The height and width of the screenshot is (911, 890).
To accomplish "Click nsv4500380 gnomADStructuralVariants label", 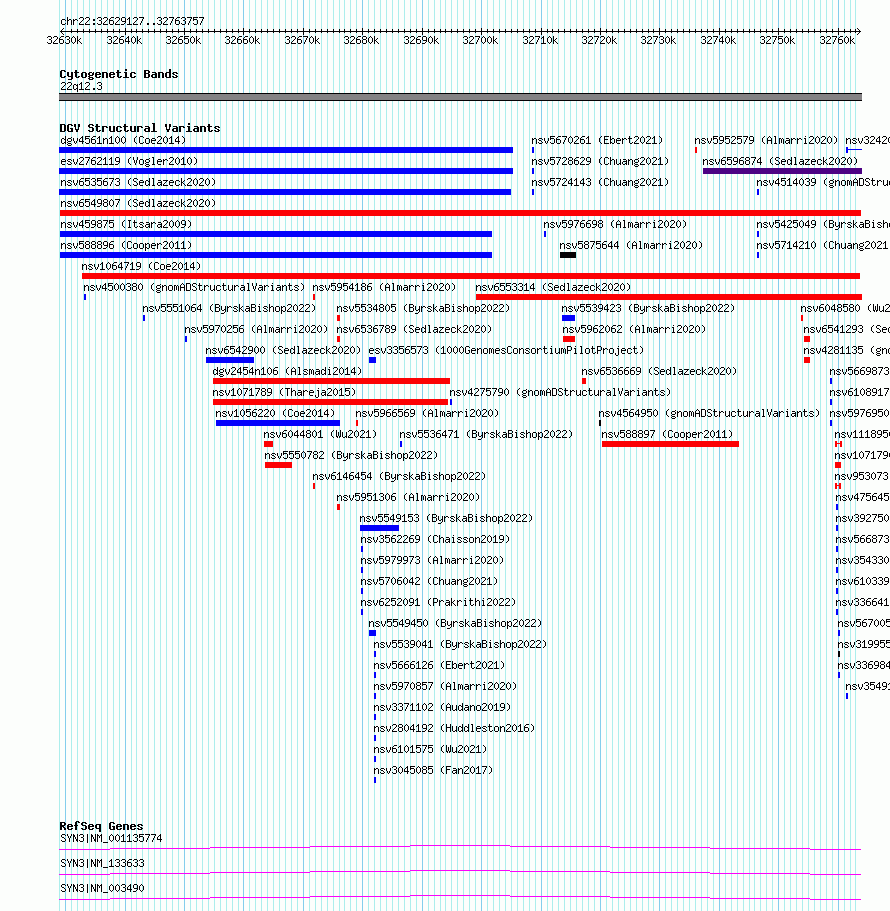I will pos(194,287).
